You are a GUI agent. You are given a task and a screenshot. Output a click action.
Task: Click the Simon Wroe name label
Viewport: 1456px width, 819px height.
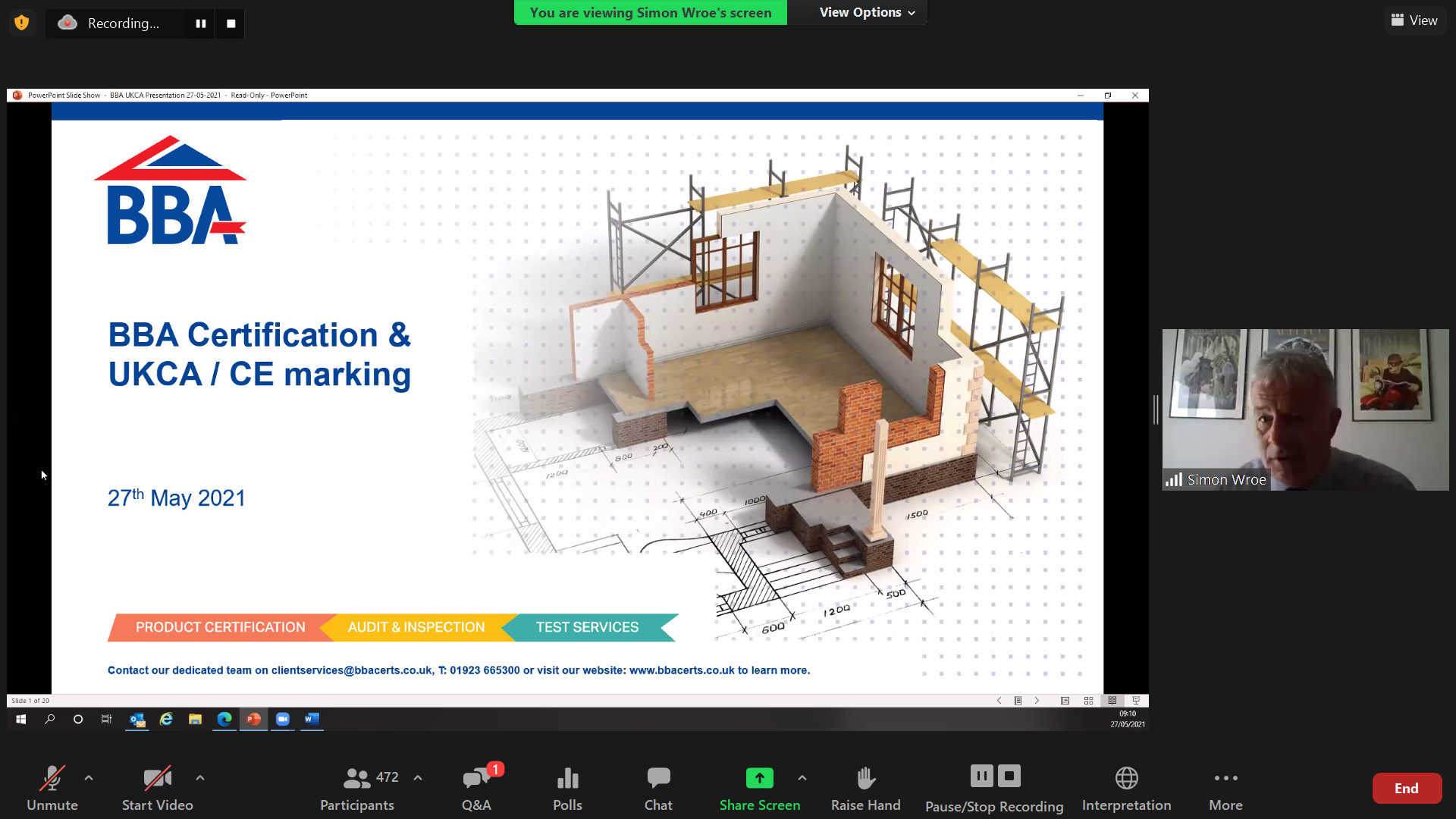(1226, 479)
